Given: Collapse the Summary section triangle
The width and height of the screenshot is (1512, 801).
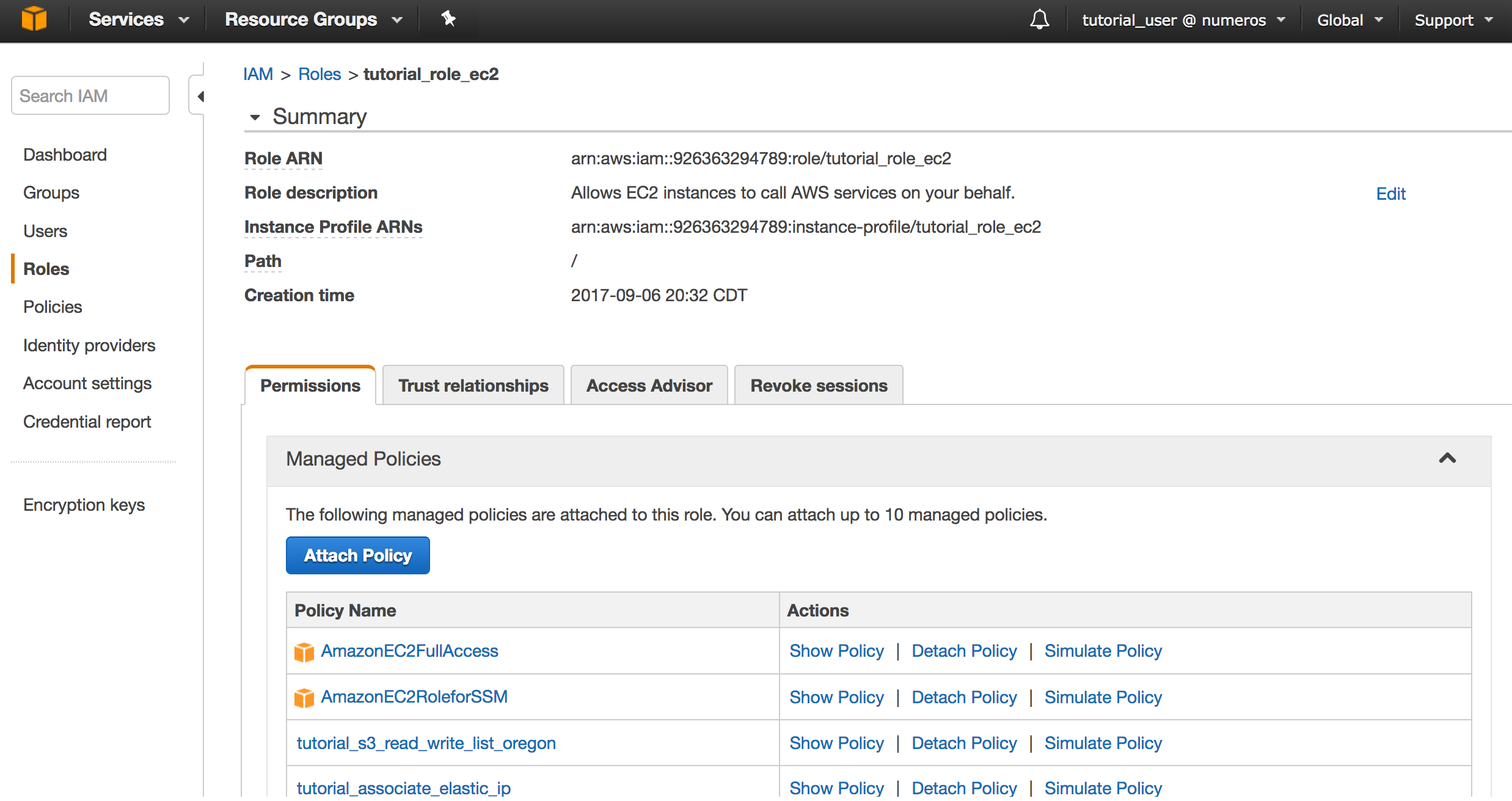Looking at the screenshot, I should pos(255,117).
